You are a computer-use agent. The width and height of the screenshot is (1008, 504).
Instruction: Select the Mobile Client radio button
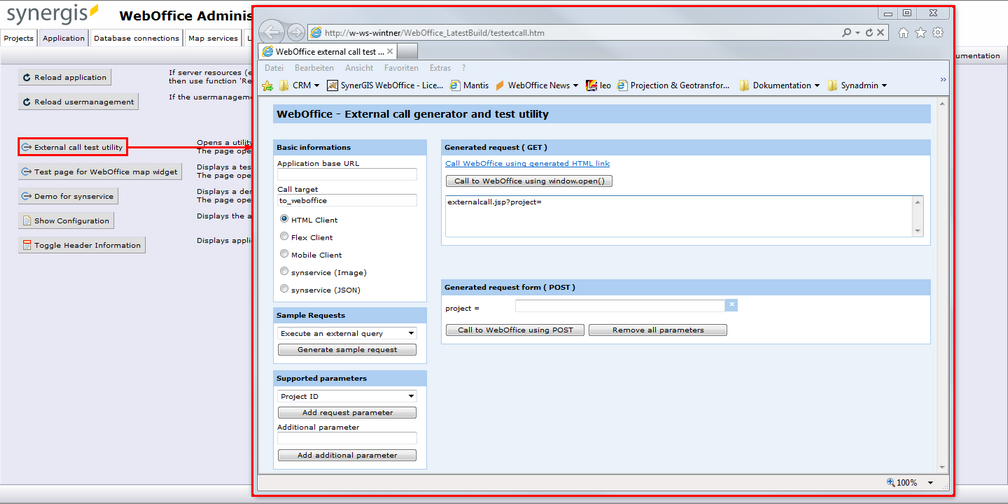point(284,254)
